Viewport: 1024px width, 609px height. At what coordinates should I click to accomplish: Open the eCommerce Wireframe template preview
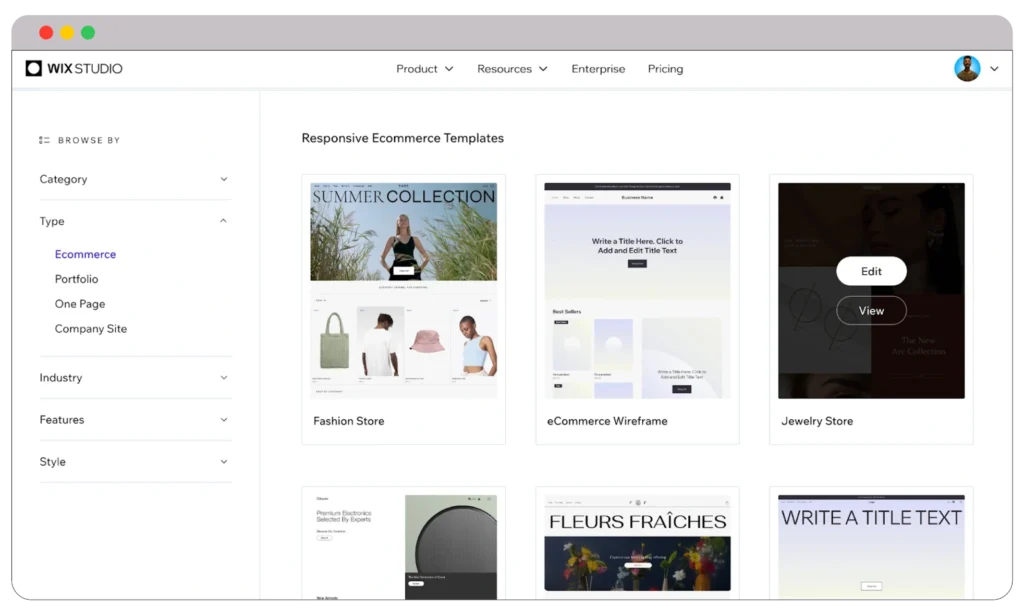coord(637,290)
